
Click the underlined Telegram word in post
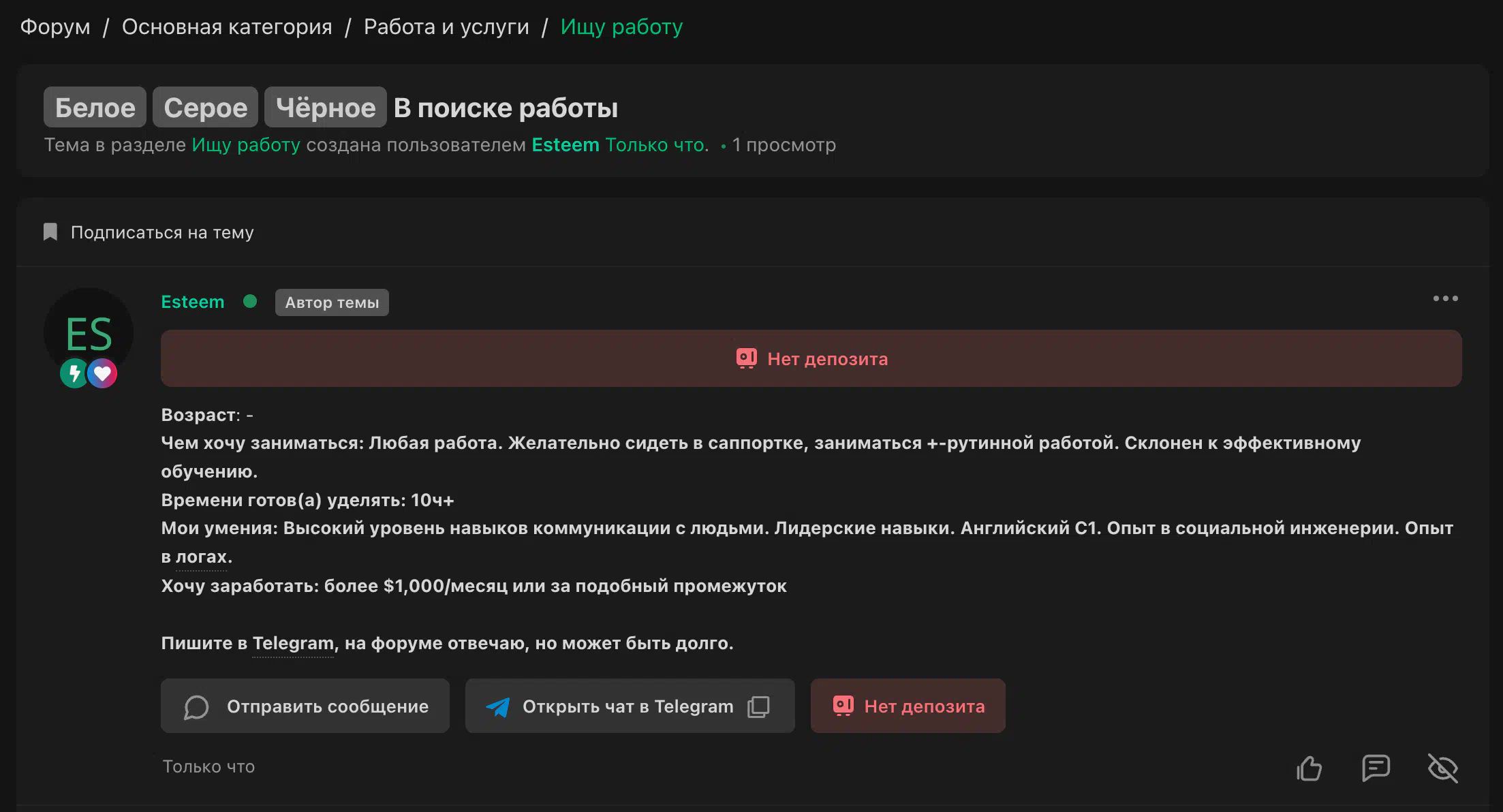click(x=293, y=643)
